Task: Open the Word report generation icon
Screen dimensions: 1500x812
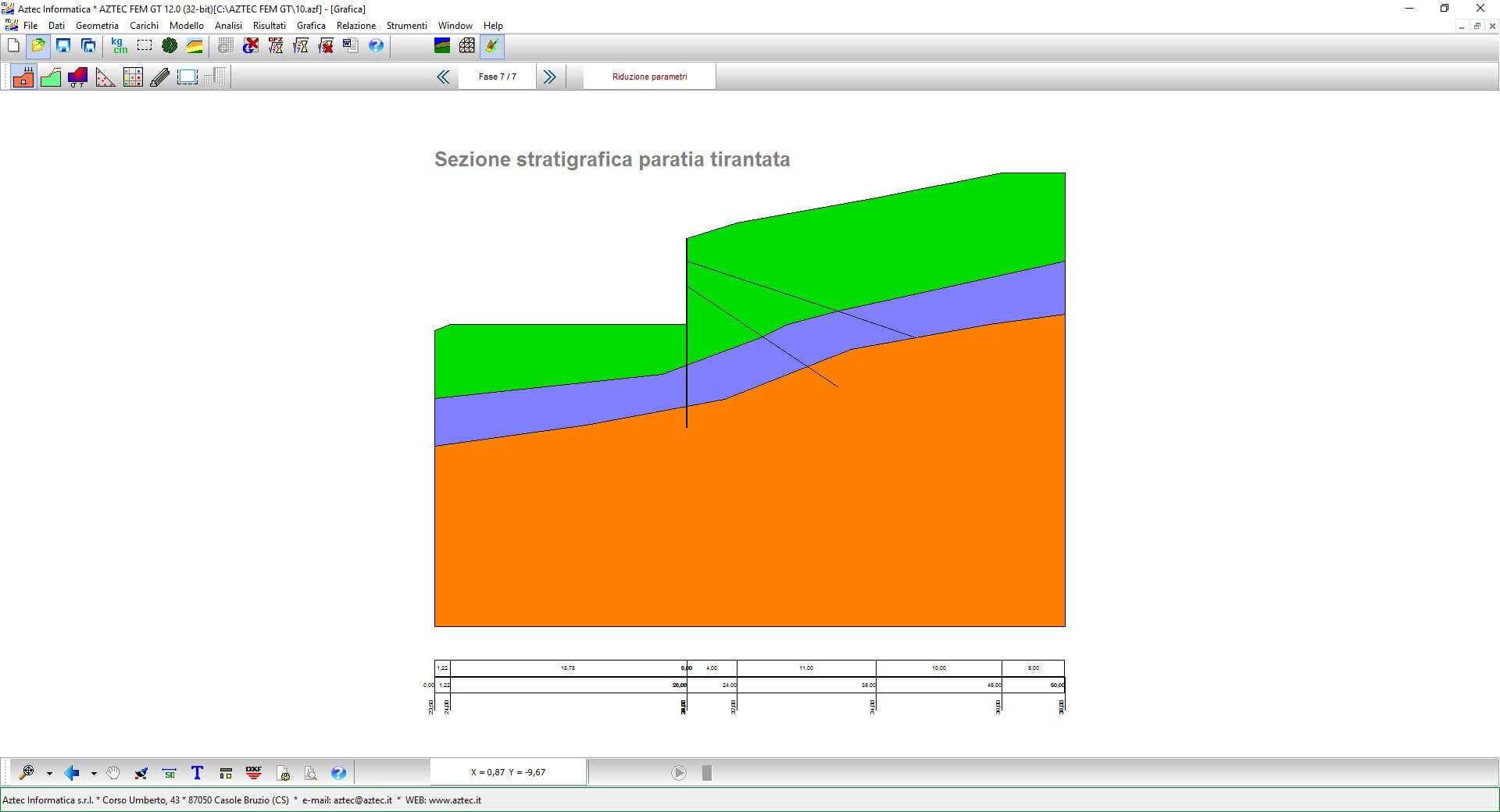Action: pos(350,46)
